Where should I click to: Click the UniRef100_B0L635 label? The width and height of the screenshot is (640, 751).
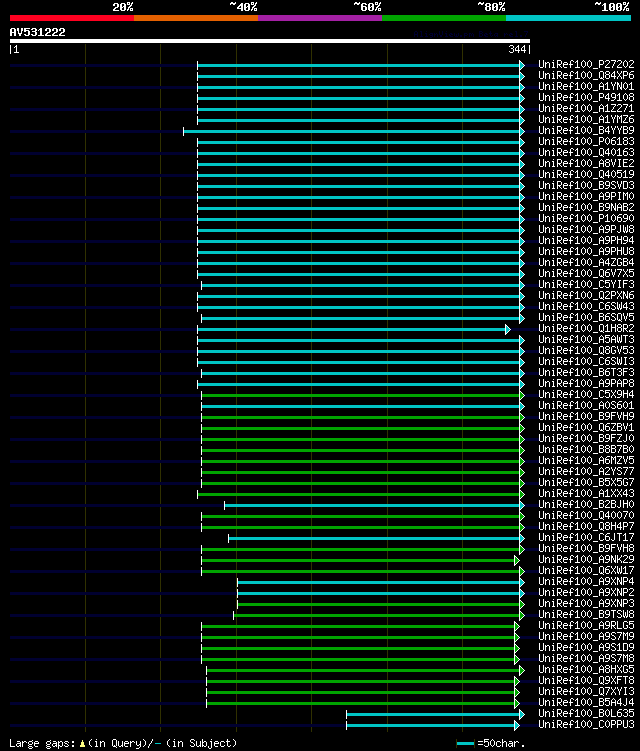point(586,714)
